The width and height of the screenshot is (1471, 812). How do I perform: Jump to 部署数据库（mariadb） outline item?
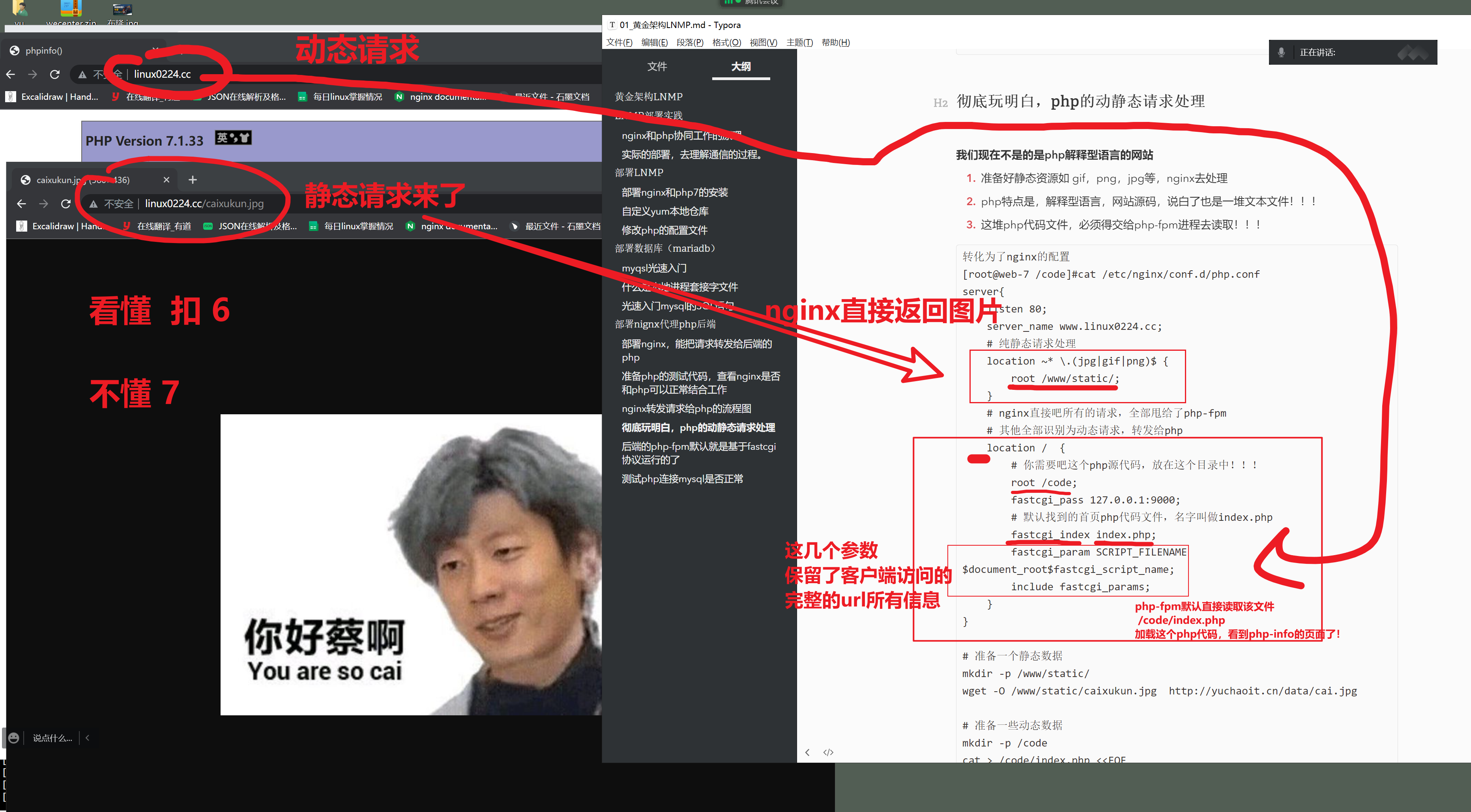[x=665, y=249]
